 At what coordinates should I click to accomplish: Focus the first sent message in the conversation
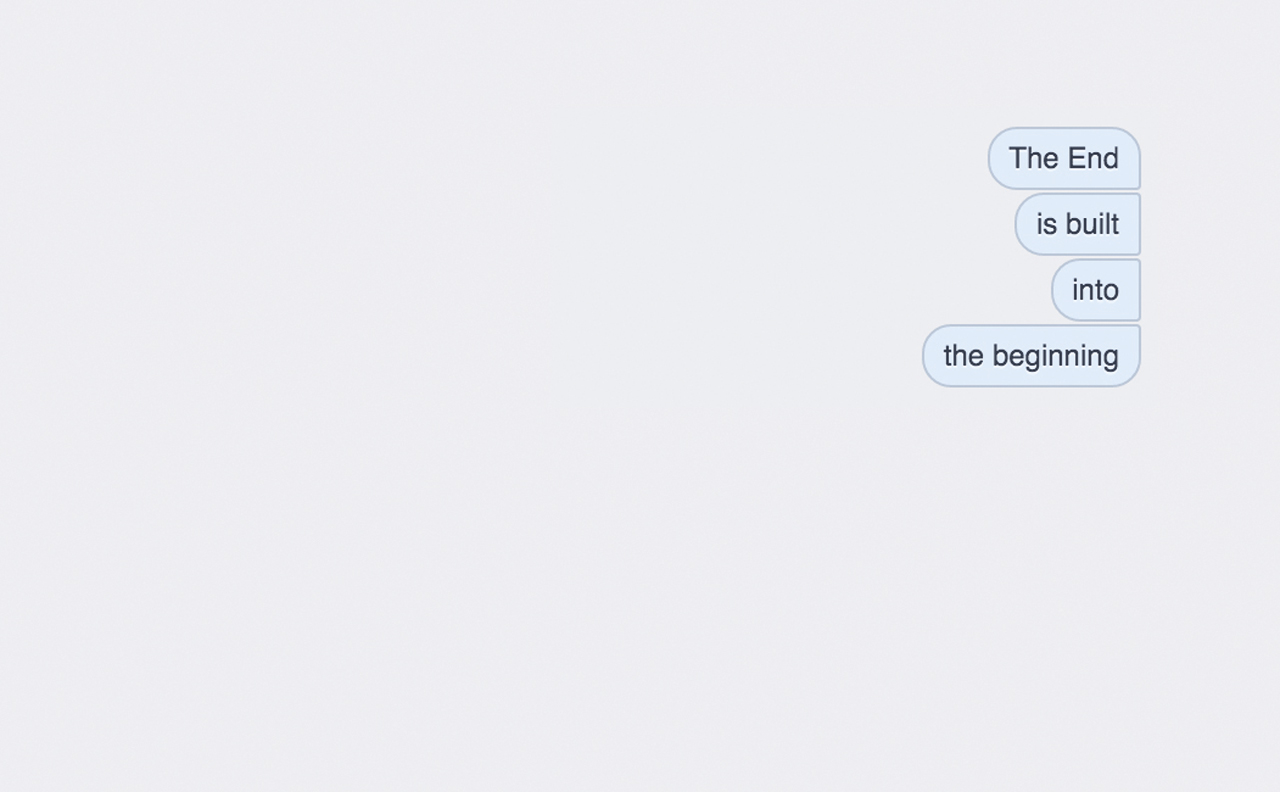point(1064,158)
